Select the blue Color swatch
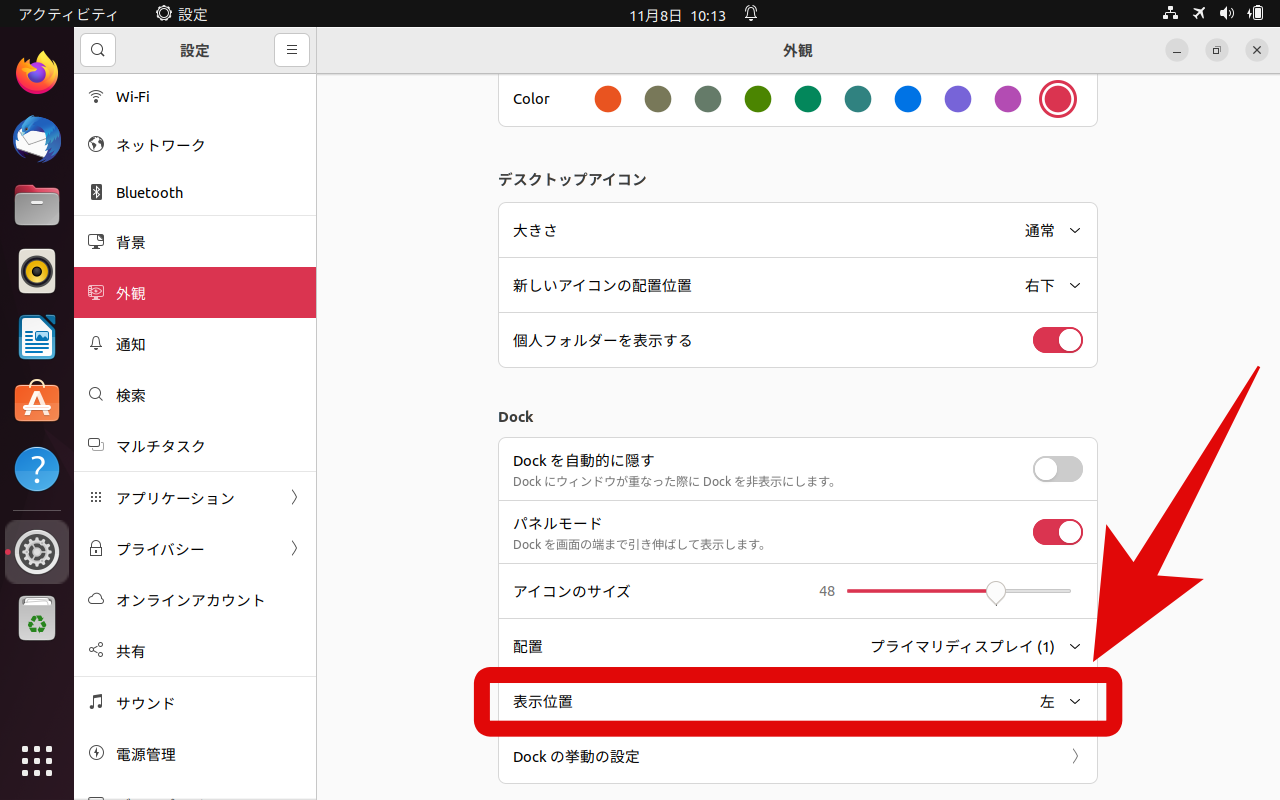The height and width of the screenshot is (800, 1280). click(907, 98)
